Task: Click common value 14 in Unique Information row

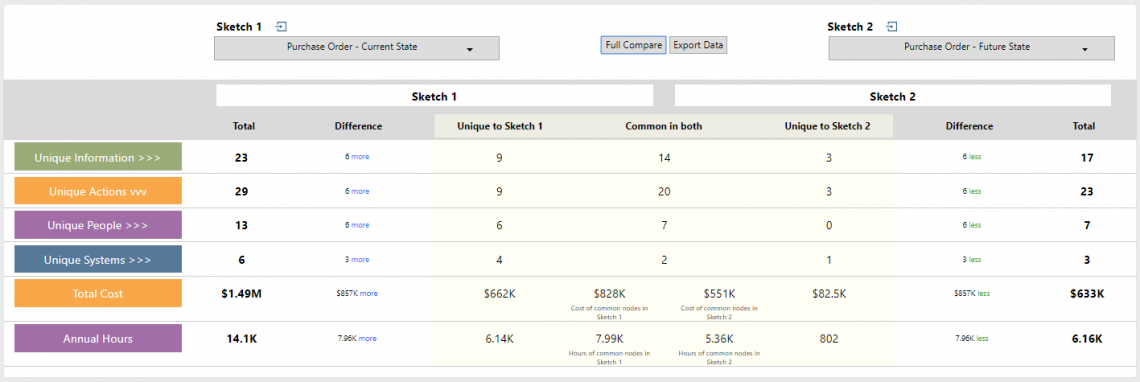Action: (x=664, y=157)
